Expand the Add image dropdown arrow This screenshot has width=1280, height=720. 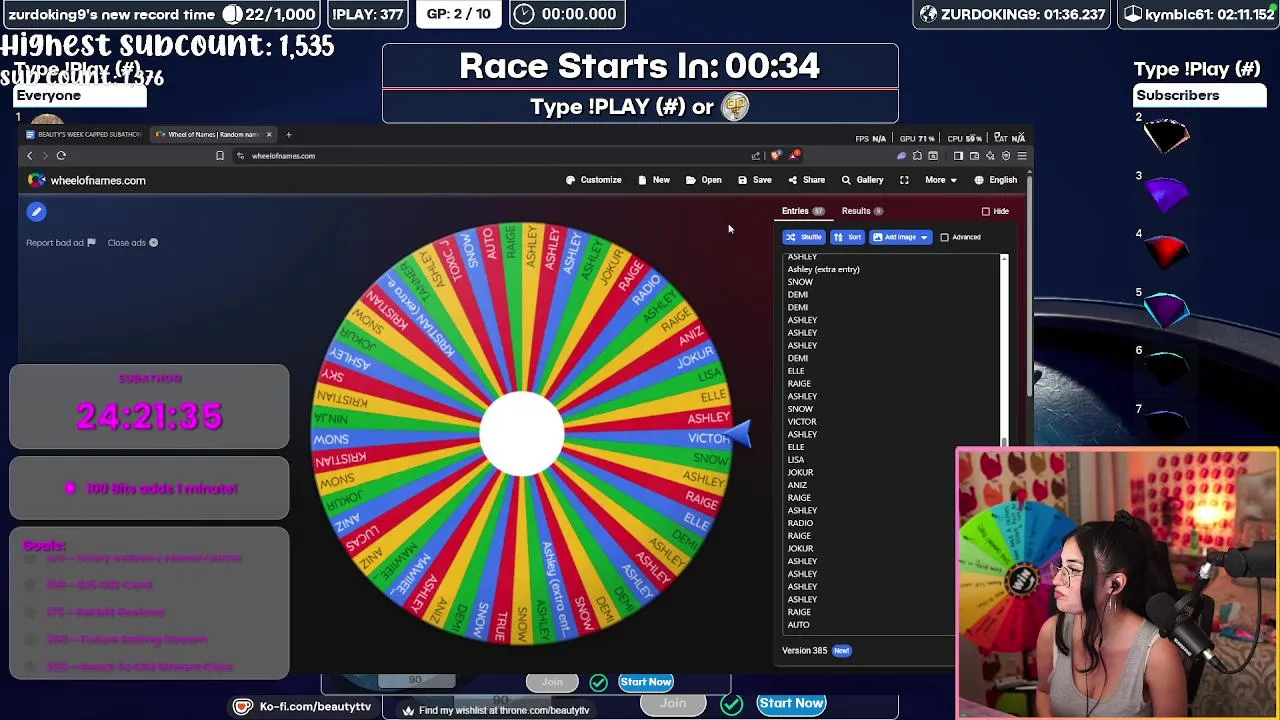(925, 237)
